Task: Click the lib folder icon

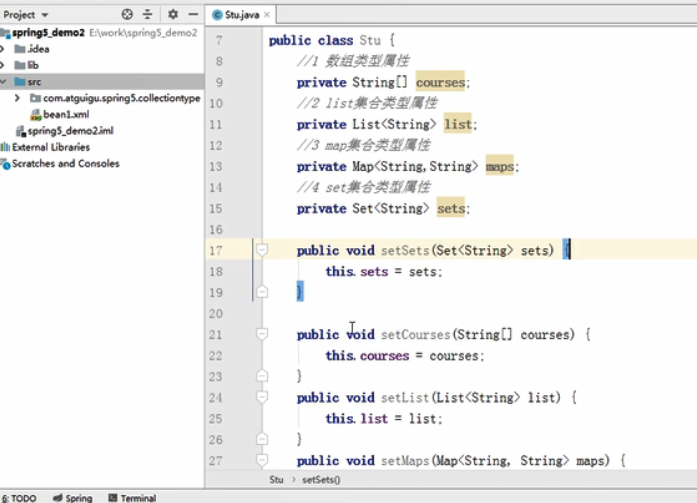Action: pos(20,65)
